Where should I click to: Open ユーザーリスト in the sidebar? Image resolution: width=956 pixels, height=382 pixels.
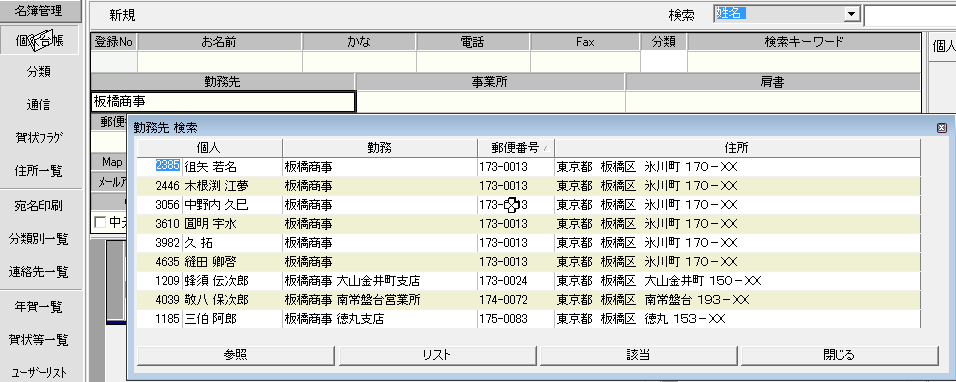40,372
